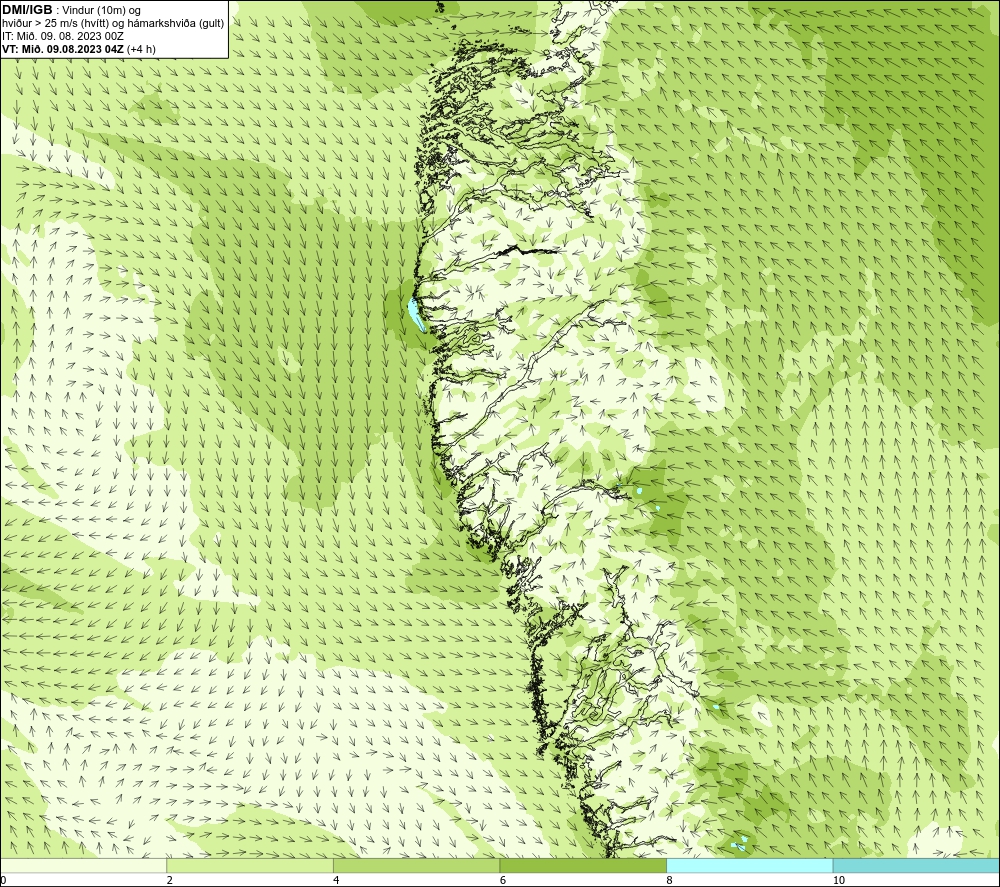Click the "VT: Mið. 09.08.2023 04Z" valid time

(63, 49)
